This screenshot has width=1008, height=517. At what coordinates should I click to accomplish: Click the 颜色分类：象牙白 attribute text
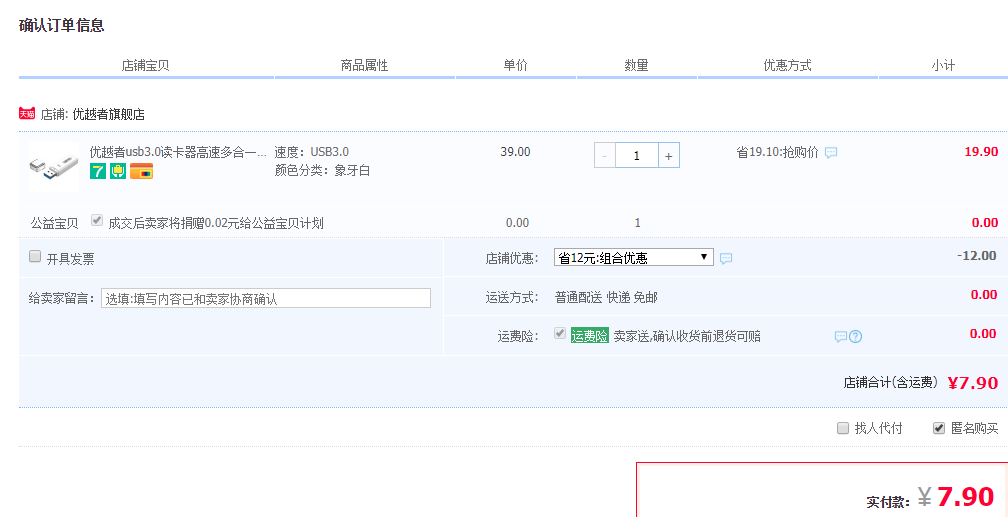[322, 170]
